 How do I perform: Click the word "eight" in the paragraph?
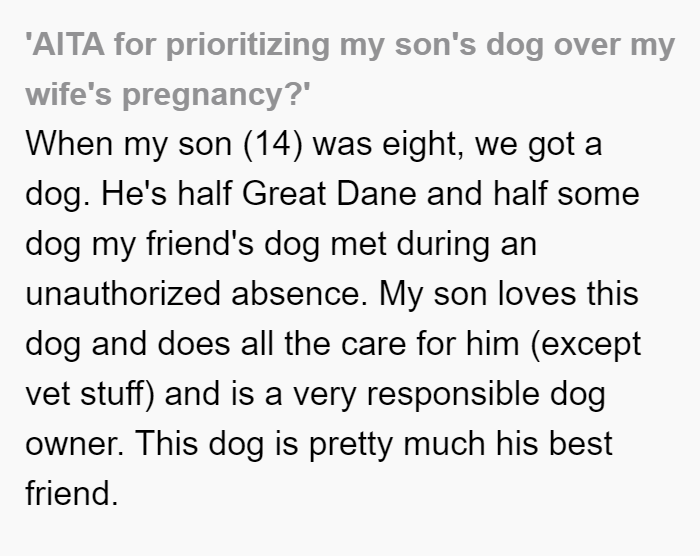[x=422, y=145]
